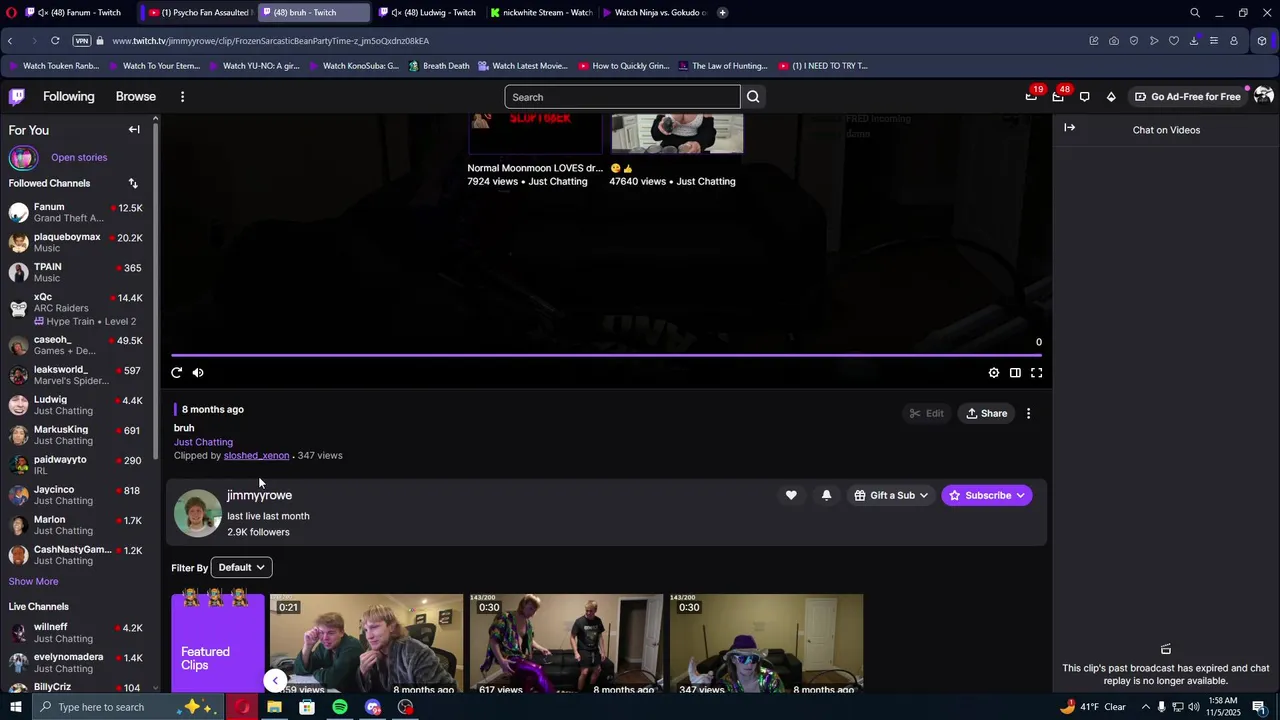Open the user profile avatar menu
Viewport: 1280px width, 720px height.
pos(1263,96)
